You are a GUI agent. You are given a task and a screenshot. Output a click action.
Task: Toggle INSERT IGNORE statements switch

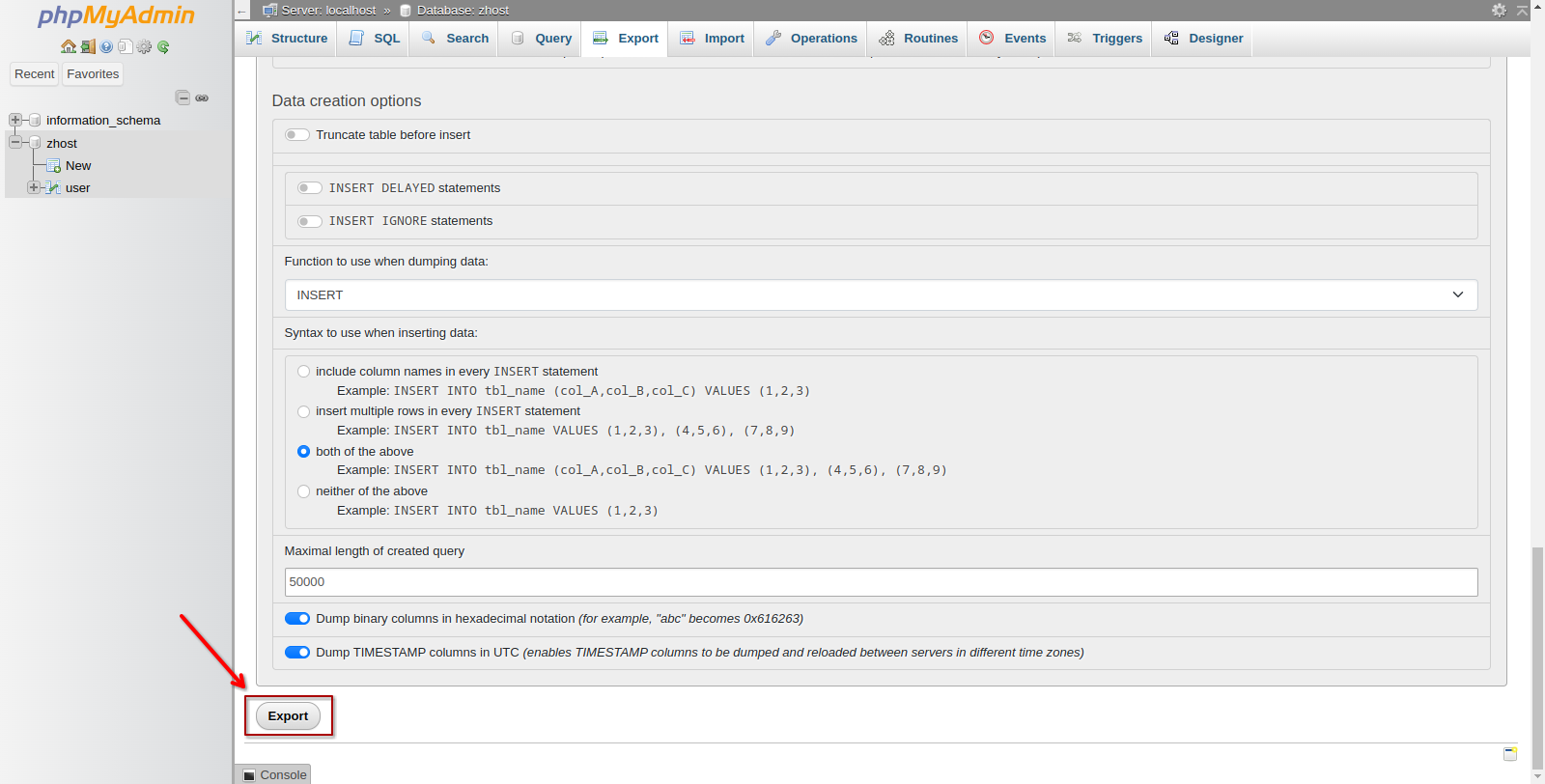pos(310,221)
